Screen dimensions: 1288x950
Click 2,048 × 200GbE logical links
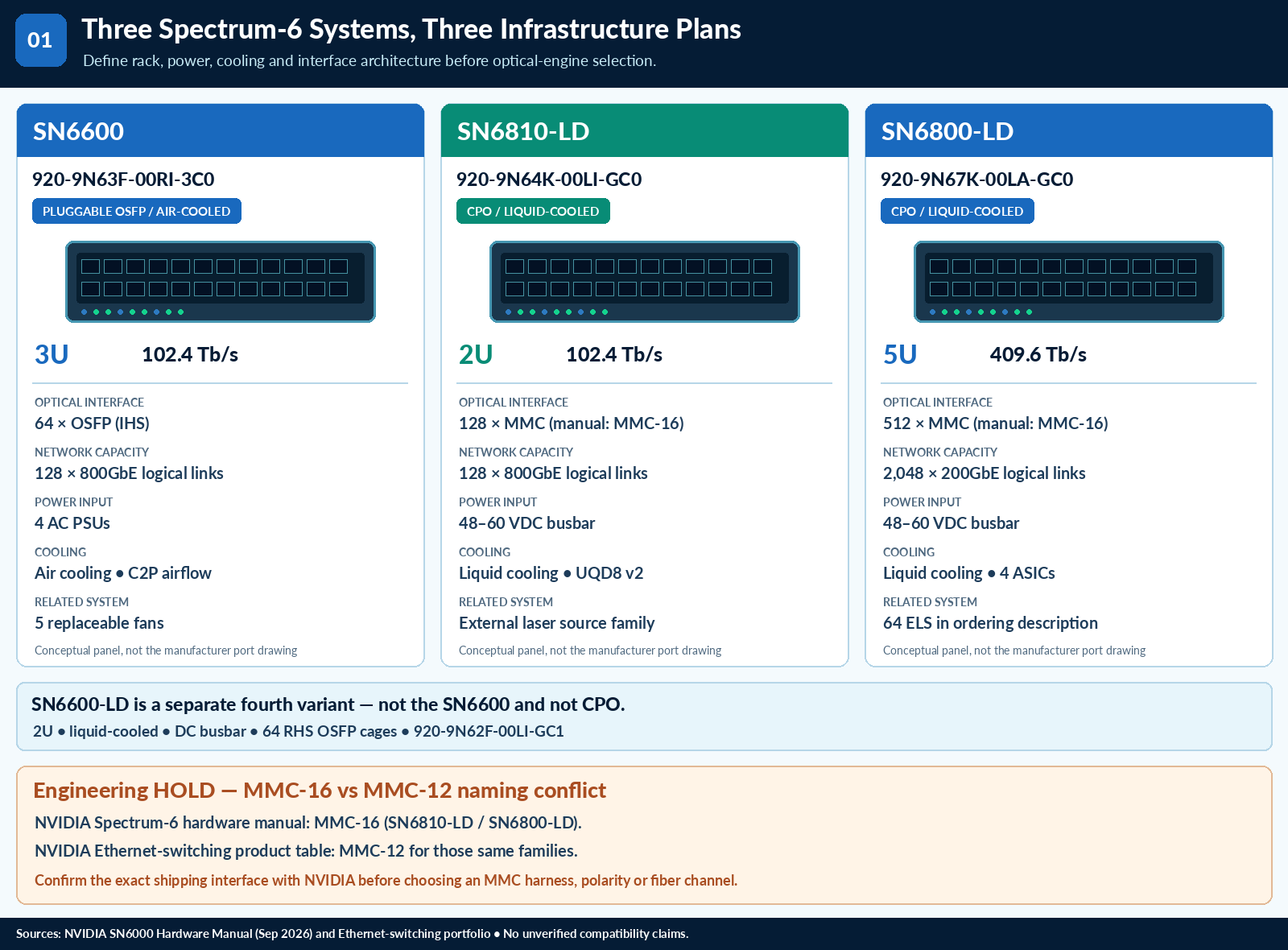click(985, 473)
